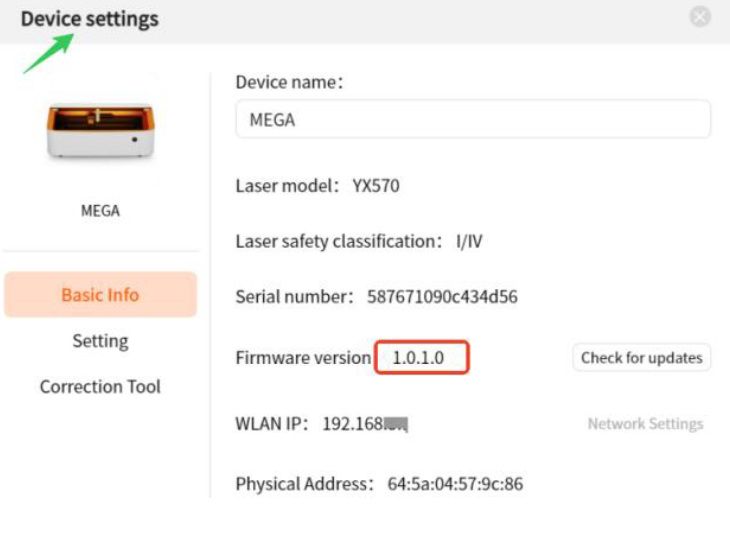
Task: Click the Firmware version label
Action: click(x=304, y=357)
